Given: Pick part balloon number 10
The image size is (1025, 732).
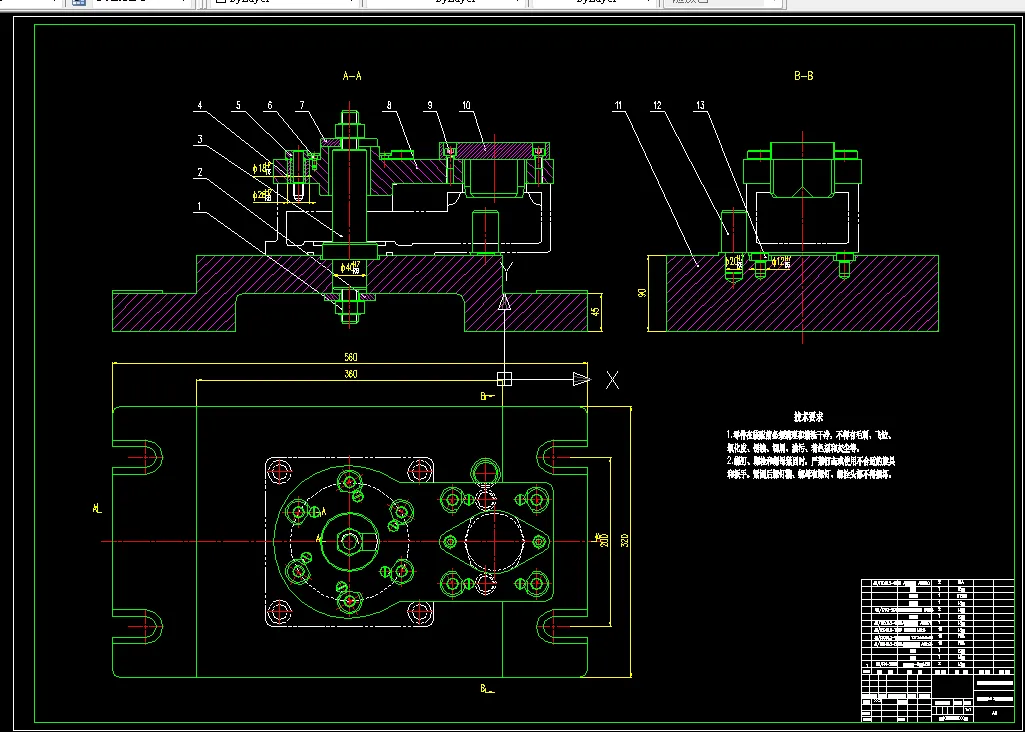Looking at the screenshot, I should pyautogui.click(x=465, y=105).
